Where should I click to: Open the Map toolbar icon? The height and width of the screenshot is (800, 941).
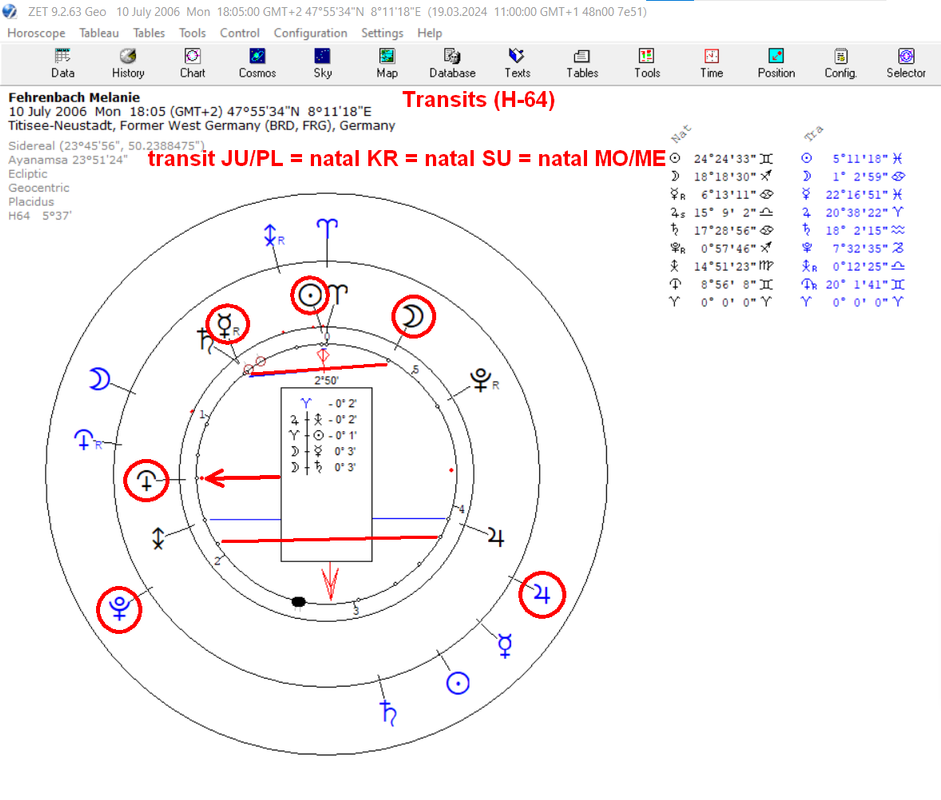coord(387,64)
